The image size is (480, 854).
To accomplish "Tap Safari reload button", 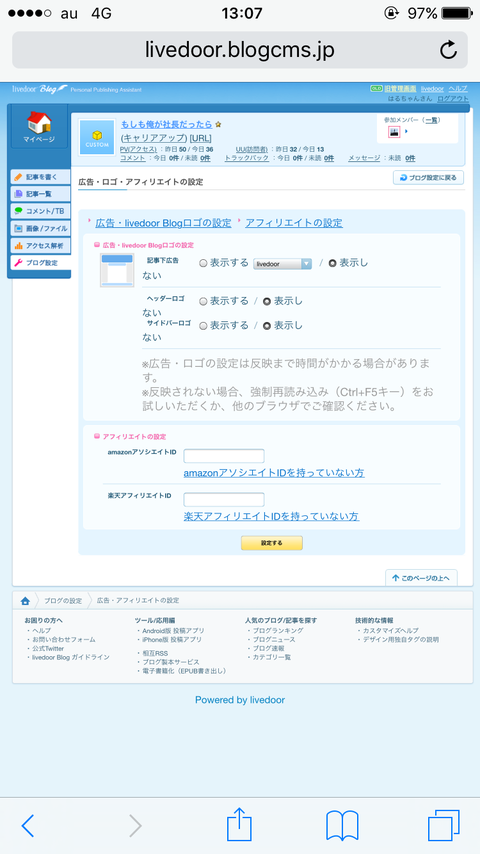I will (x=448, y=50).
